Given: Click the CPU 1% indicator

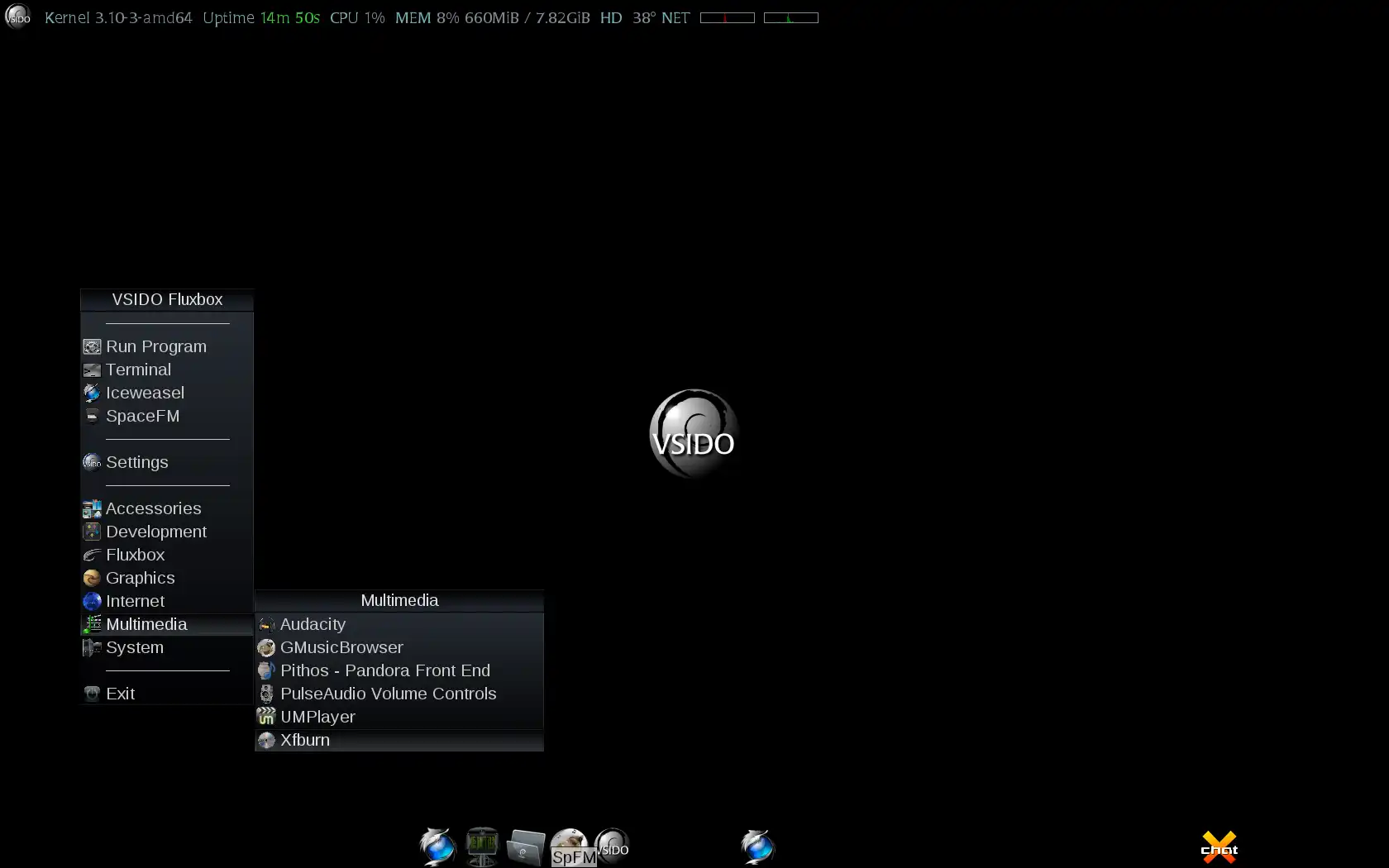Looking at the screenshot, I should 357,17.
